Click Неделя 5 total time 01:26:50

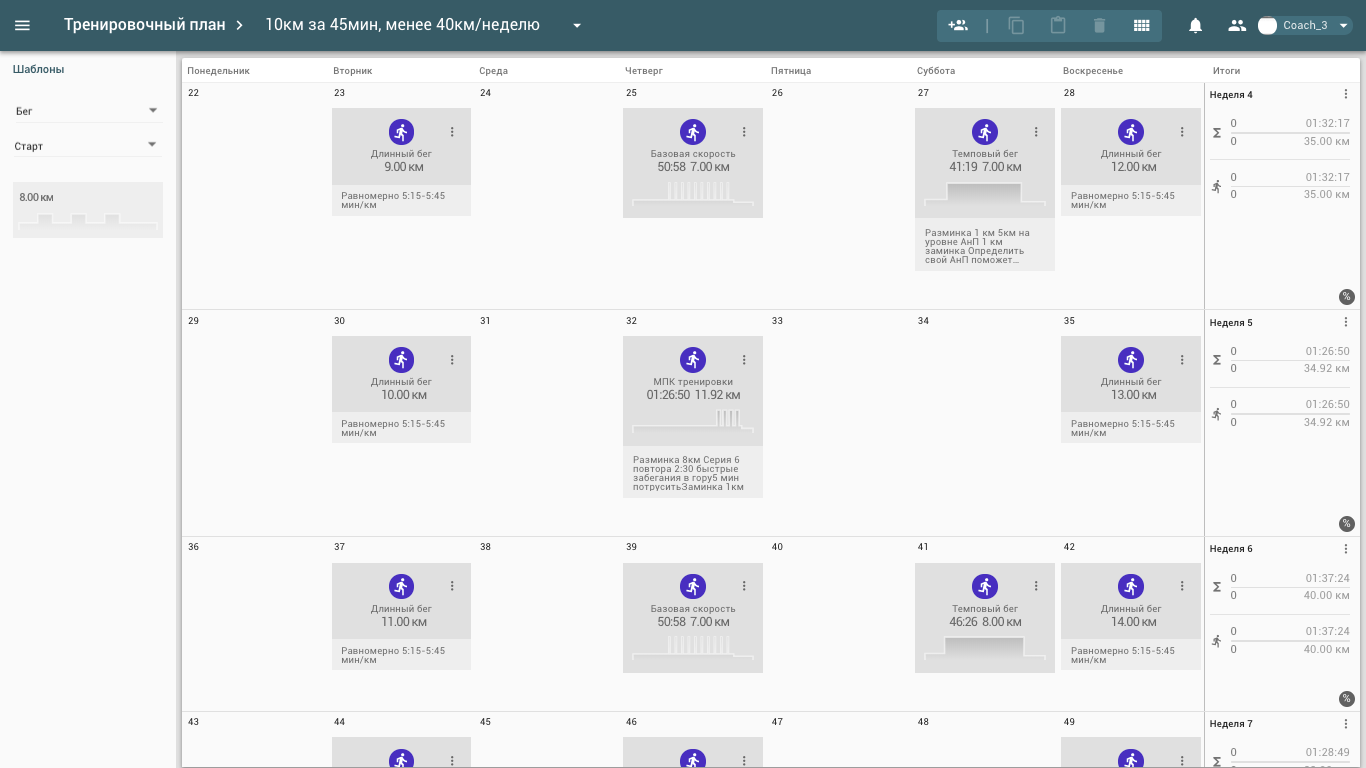point(1327,351)
